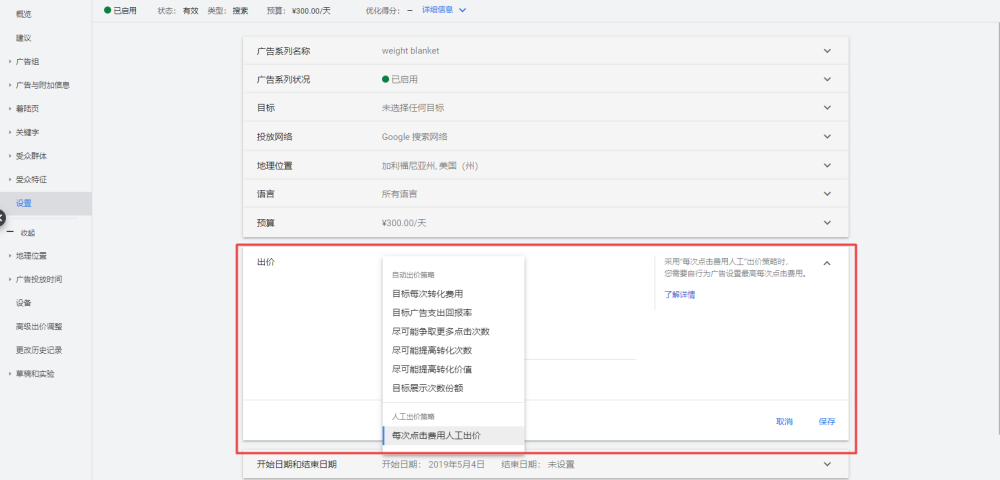Expand the 开始日期和结束日期 row
1000x480 pixels.
pos(826,464)
